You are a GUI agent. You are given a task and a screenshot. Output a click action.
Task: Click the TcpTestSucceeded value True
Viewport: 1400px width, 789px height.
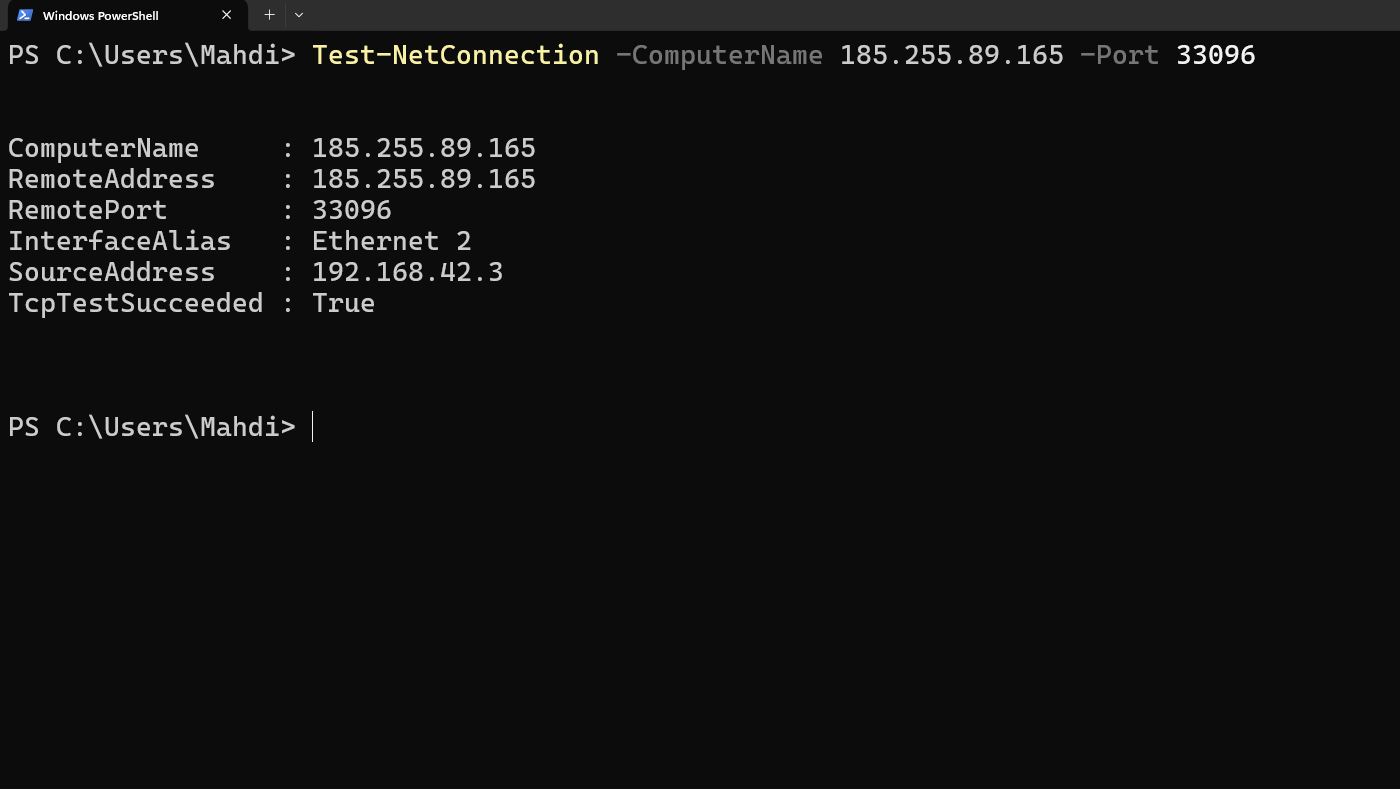(x=343, y=304)
